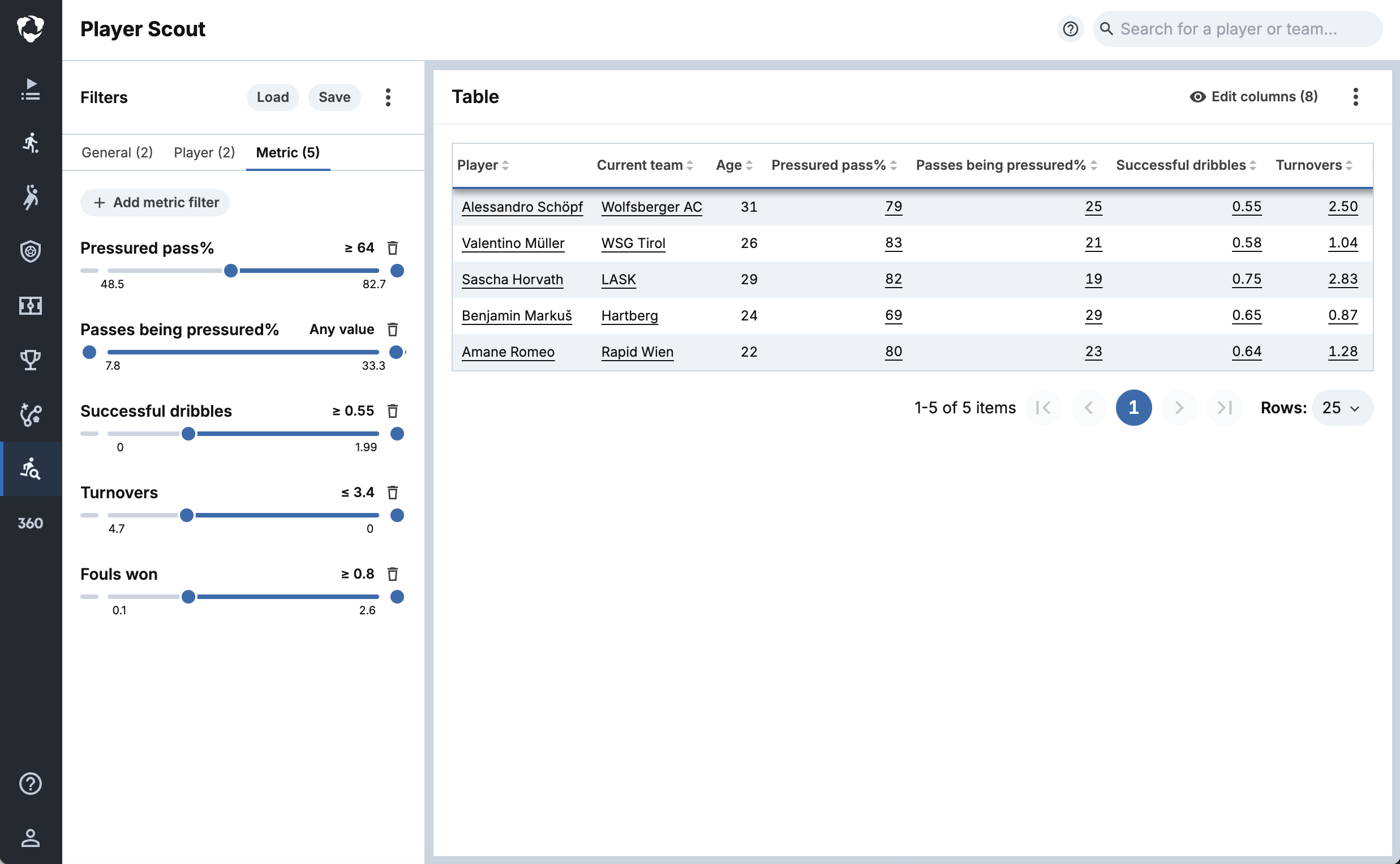The width and height of the screenshot is (1400, 864).
Task: Open Rows per page dropdown showing 25
Action: point(1342,408)
